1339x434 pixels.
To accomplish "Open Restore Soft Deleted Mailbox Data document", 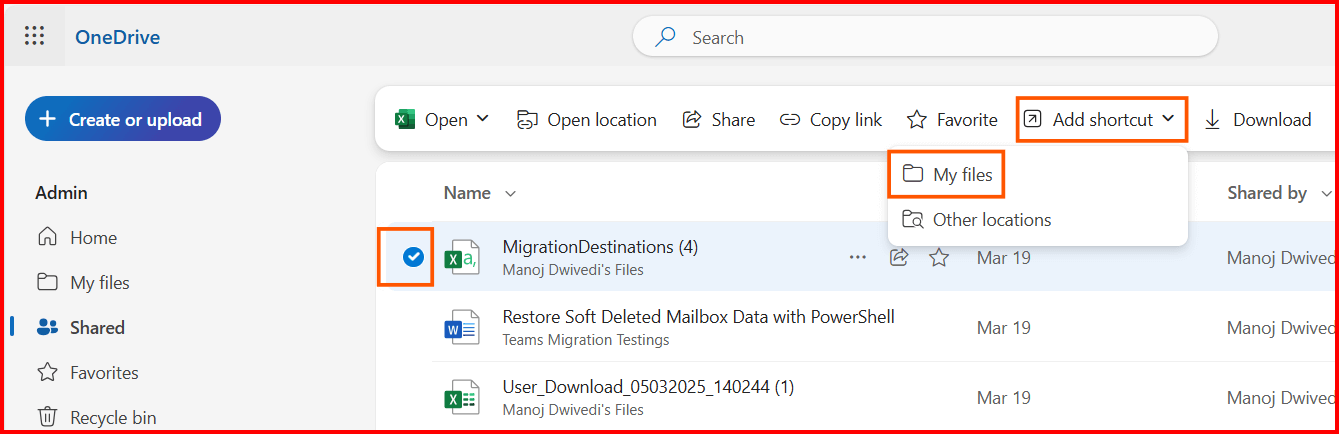I will [x=698, y=317].
